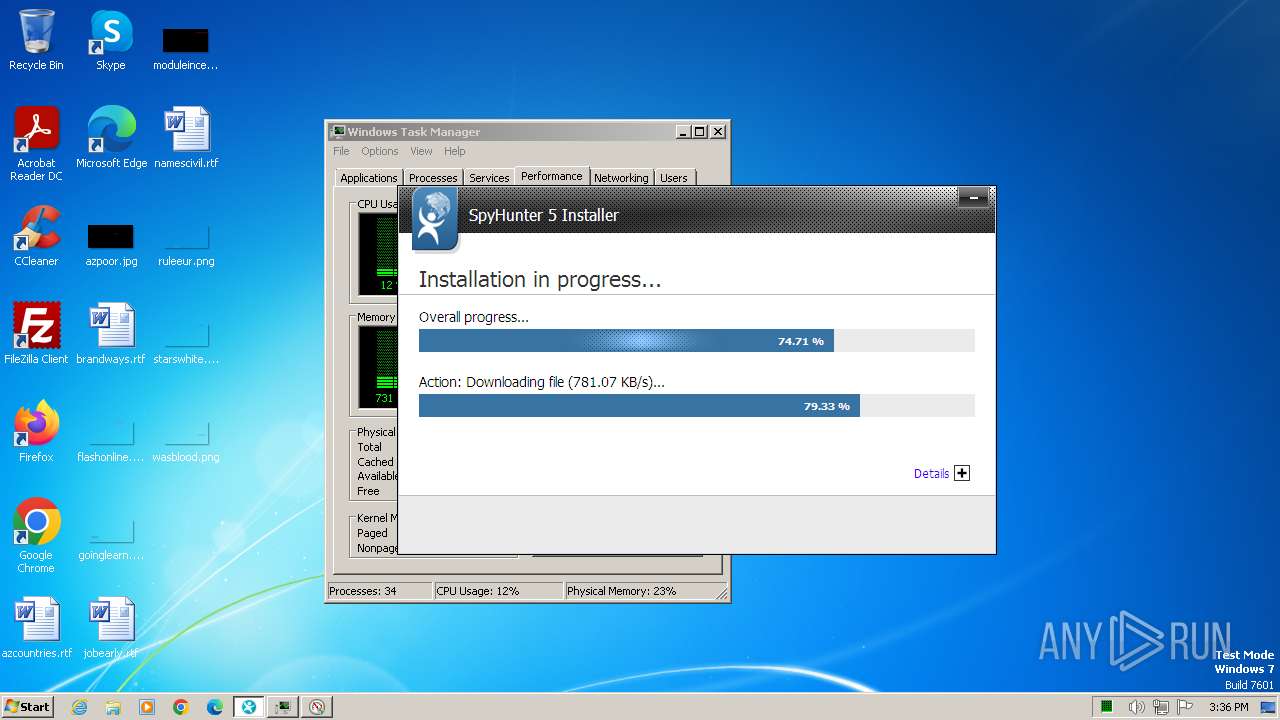Open Task Manager Options menu

tap(380, 151)
